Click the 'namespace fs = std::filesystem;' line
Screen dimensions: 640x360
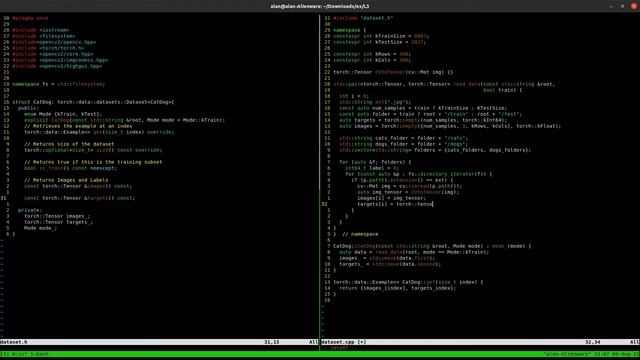pos(58,84)
